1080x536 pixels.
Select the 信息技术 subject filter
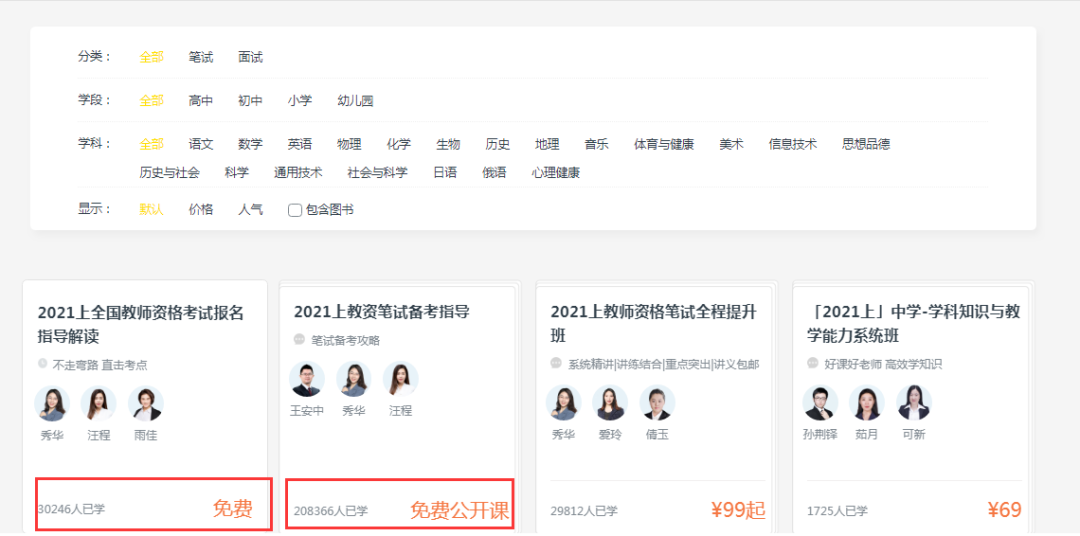[x=793, y=144]
